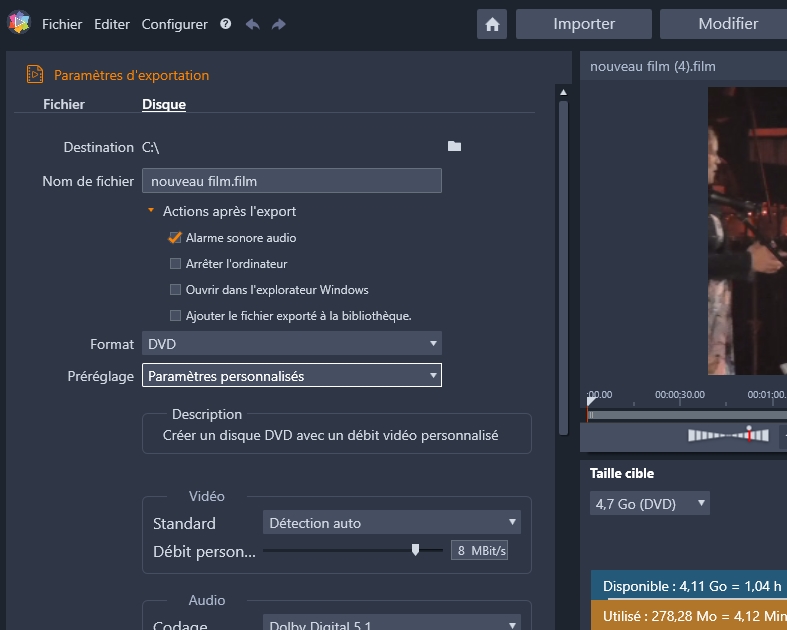Screen dimensions: 787x630
Task: Switch to the Fichier export tab
Action: [64, 104]
